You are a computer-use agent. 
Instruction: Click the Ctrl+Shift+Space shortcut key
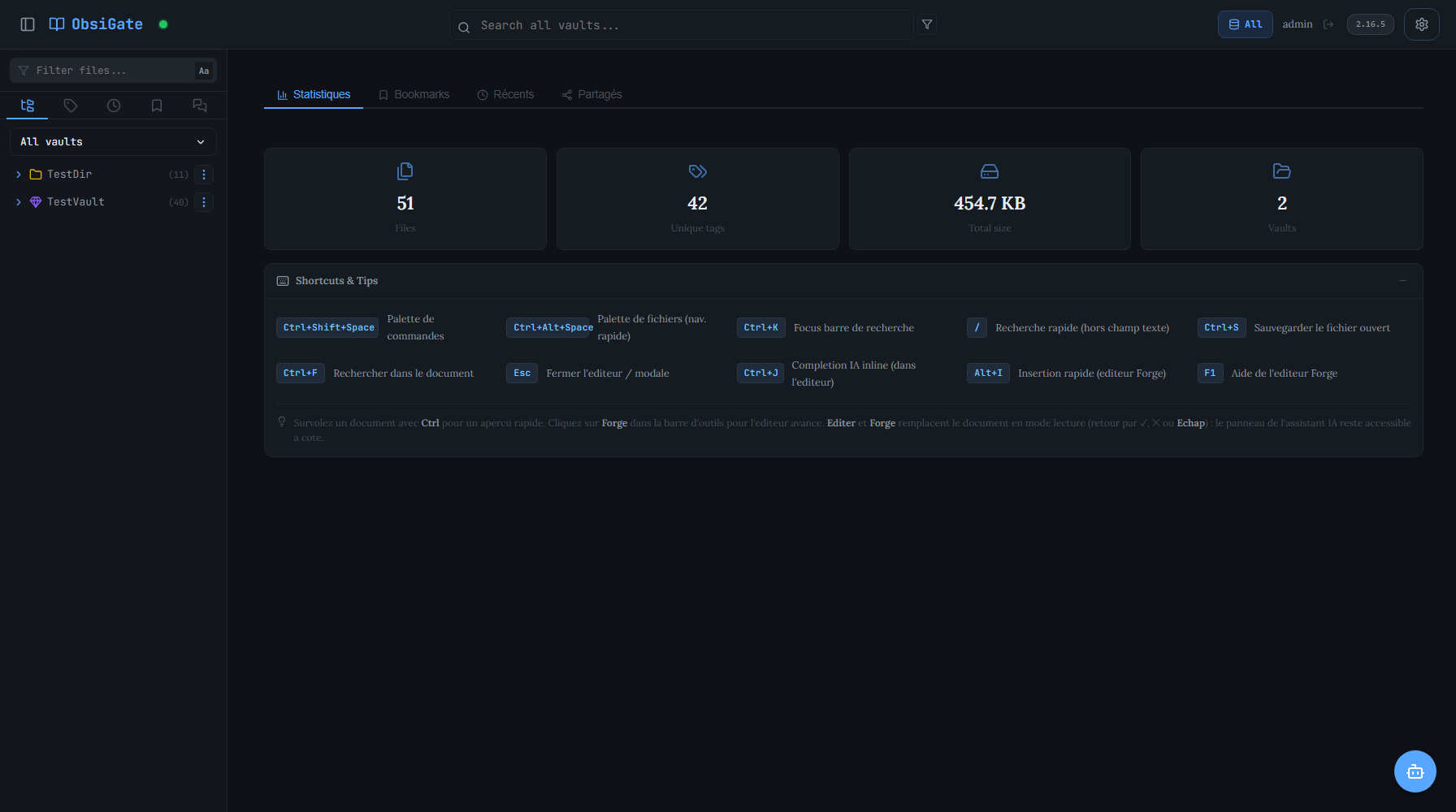[328, 327]
